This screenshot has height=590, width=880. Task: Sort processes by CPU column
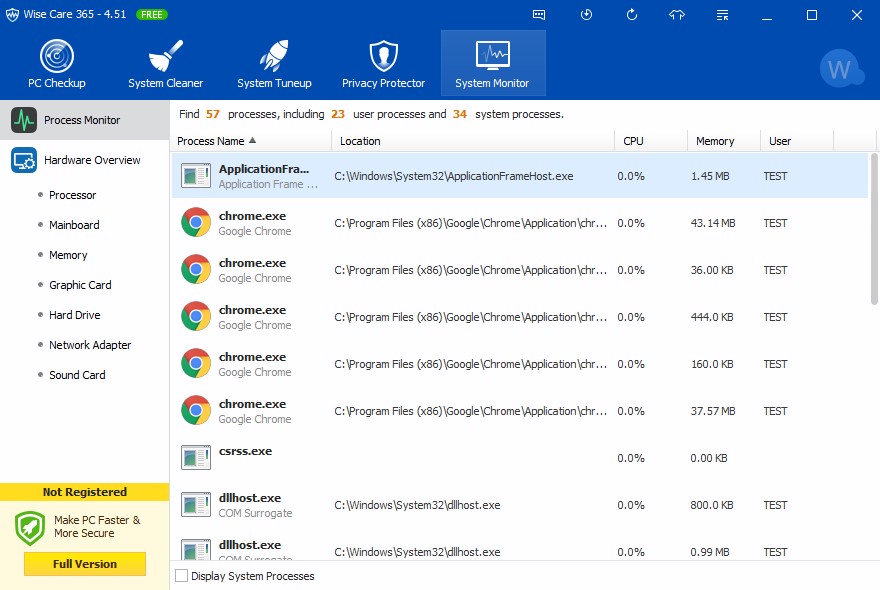pos(633,141)
